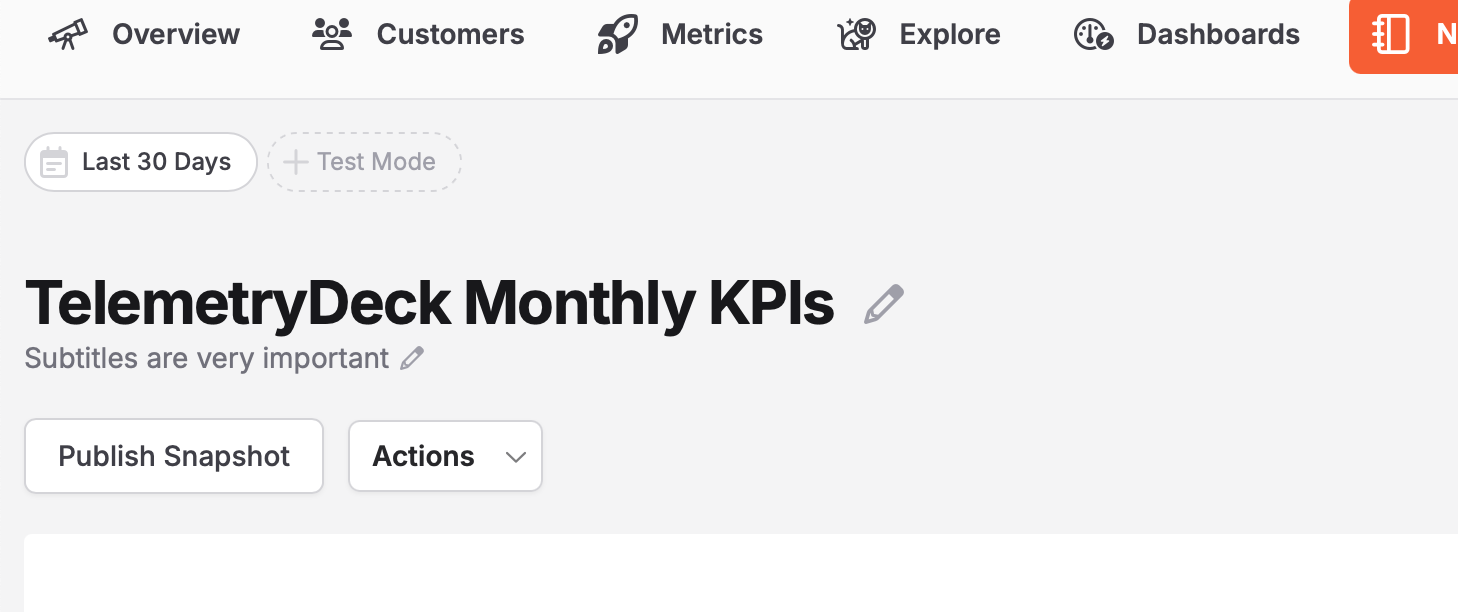1458x612 pixels.
Task: Click the rocket icon beside Metrics
Action: click(618, 35)
